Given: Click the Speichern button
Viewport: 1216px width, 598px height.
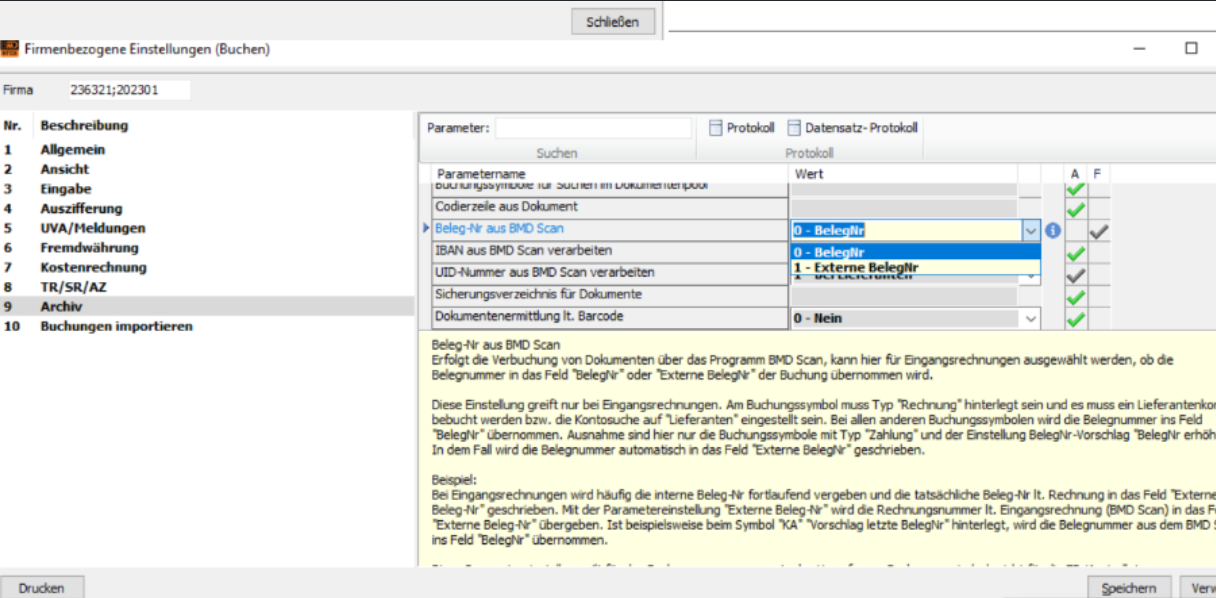Looking at the screenshot, I should coord(1129,588).
